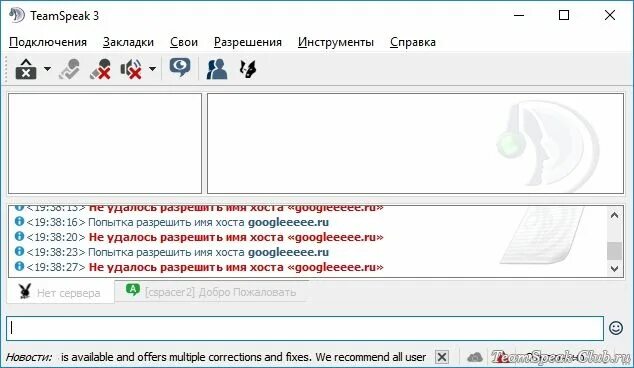Click inside the empty server channel tree panel
Viewport: 634px width, 368px height.
105,144
